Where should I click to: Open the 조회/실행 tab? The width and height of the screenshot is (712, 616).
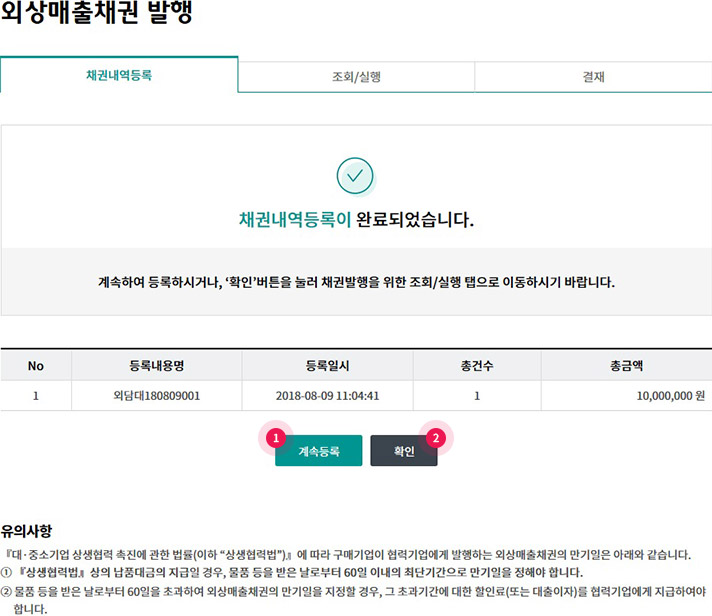click(356, 76)
